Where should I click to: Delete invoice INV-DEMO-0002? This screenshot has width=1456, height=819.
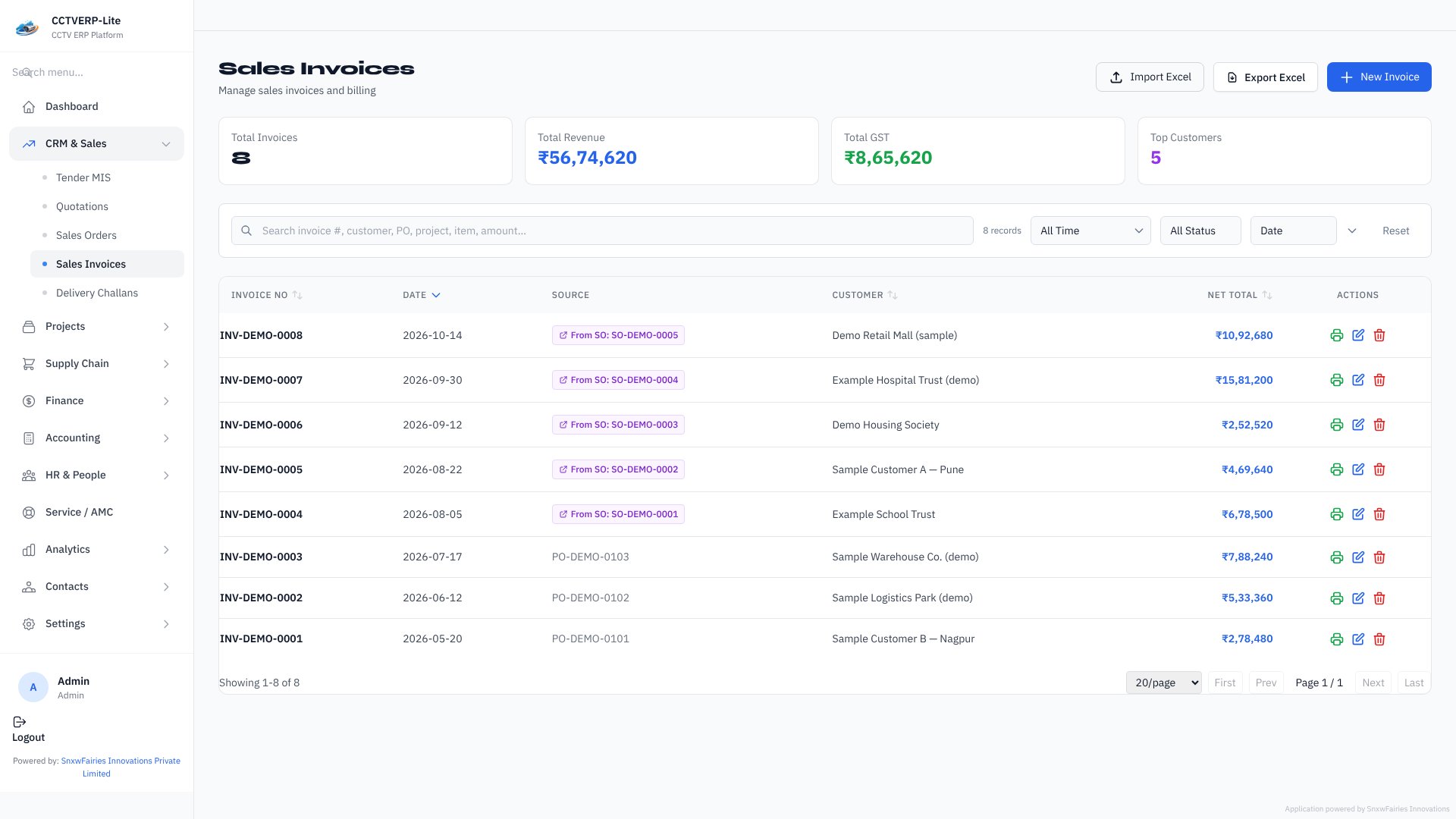[x=1379, y=598]
